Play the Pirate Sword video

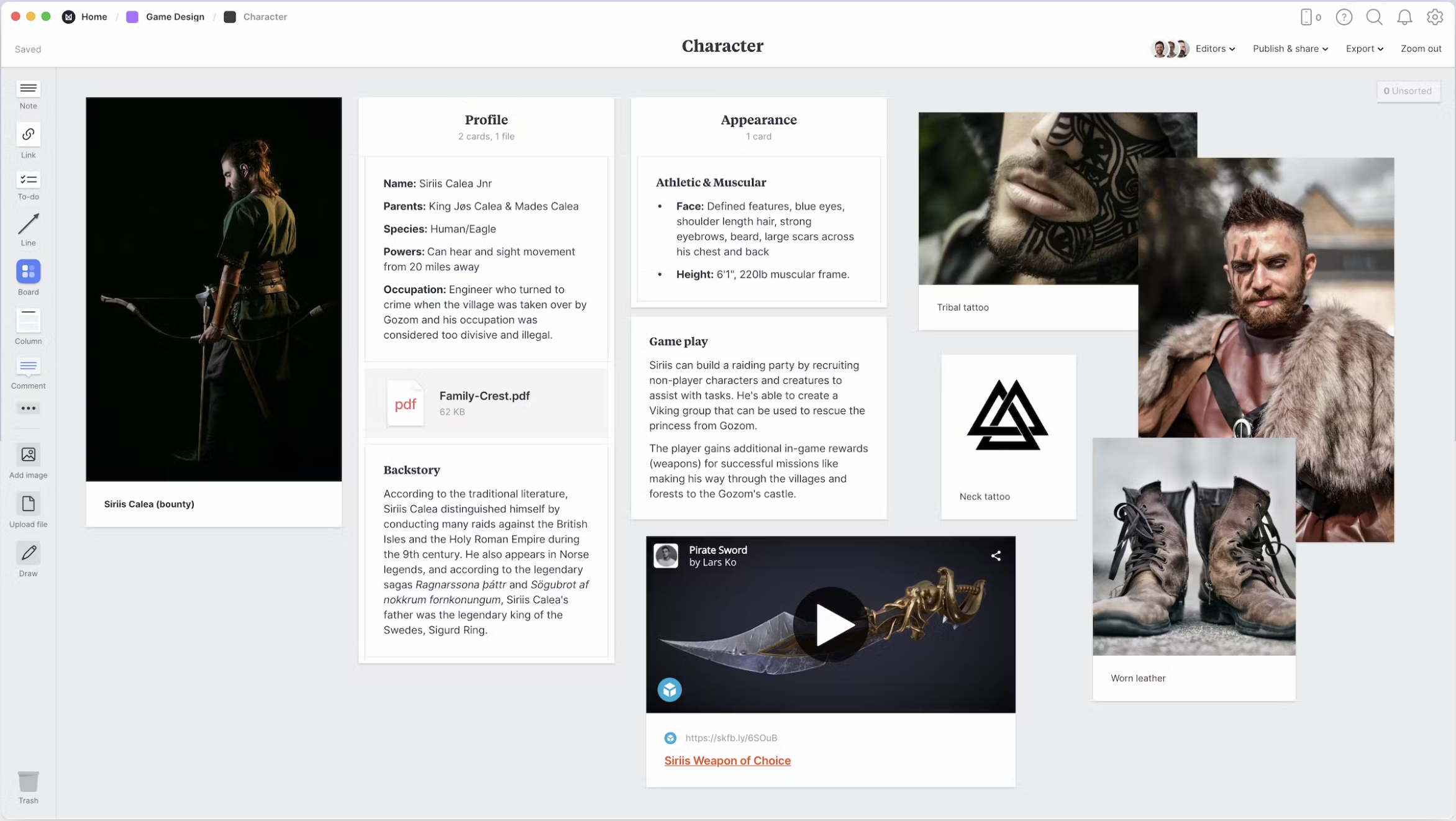[x=830, y=624]
